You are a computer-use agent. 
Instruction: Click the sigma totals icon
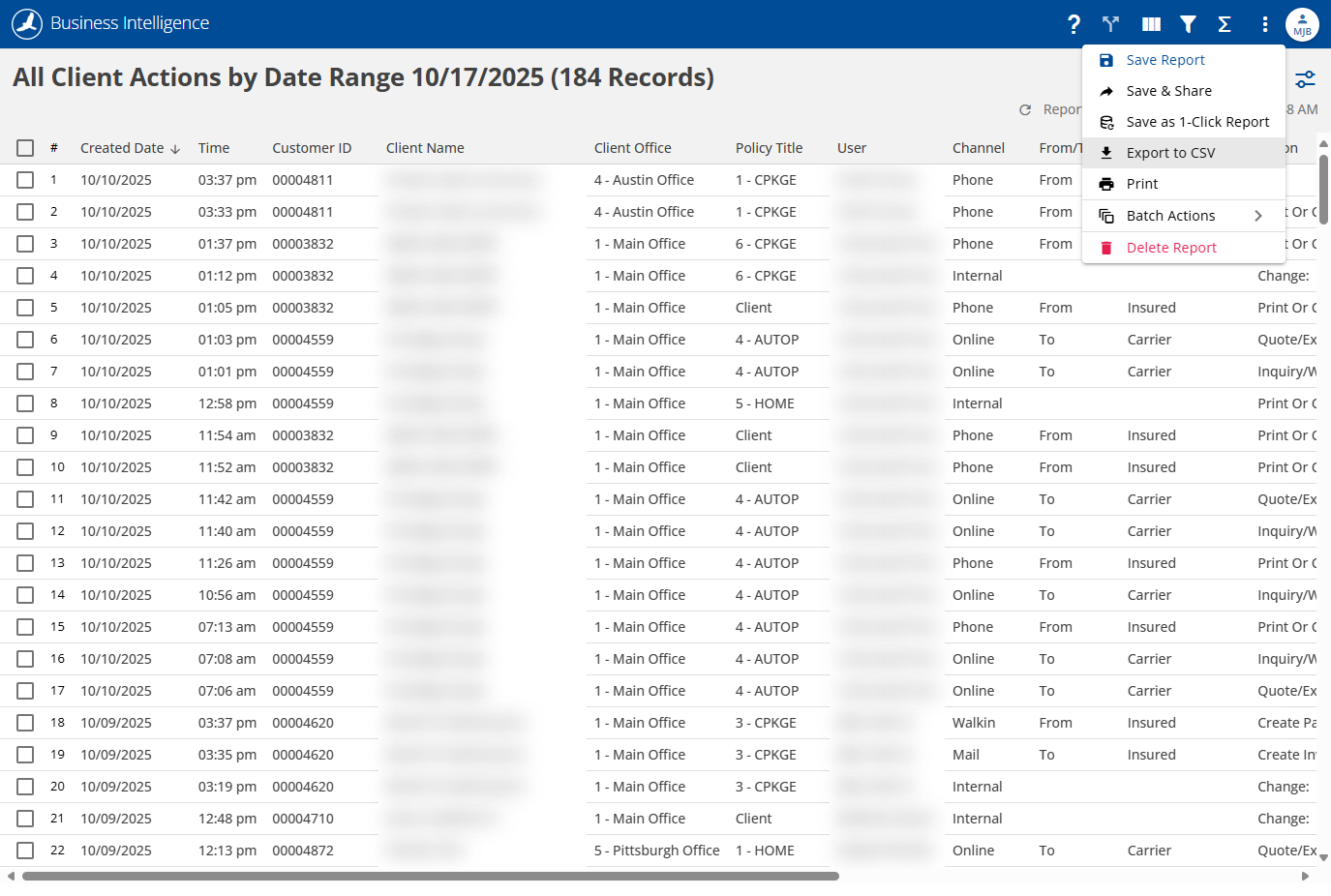(x=1225, y=24)
